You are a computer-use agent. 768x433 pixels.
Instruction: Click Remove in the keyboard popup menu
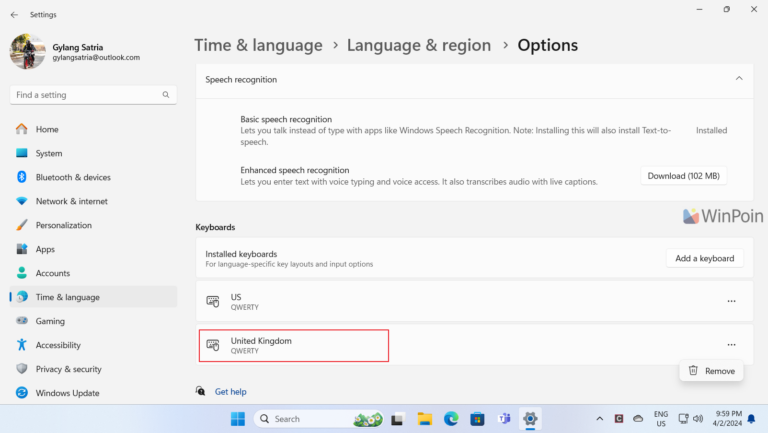711,371
